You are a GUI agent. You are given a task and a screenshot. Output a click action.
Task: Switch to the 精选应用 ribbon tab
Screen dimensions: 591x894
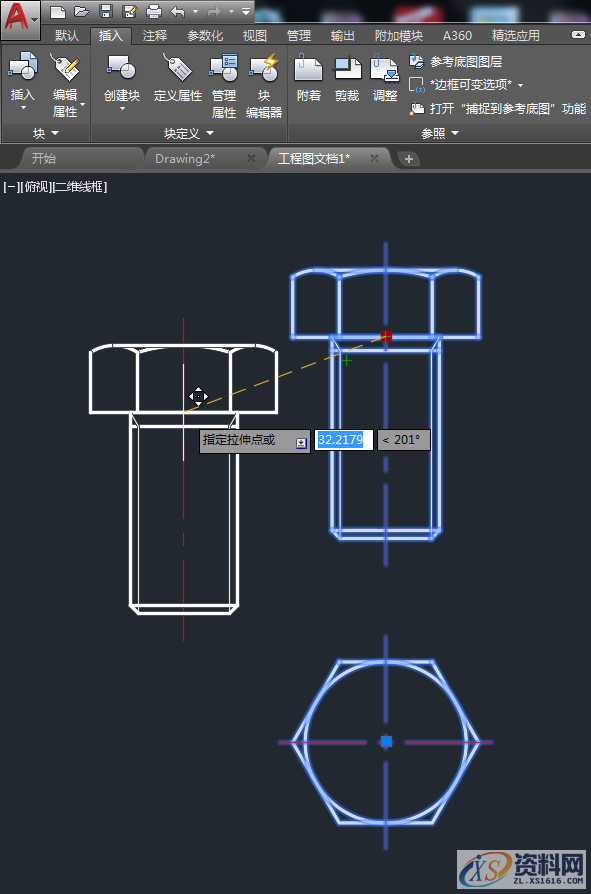tap(516, 35)
